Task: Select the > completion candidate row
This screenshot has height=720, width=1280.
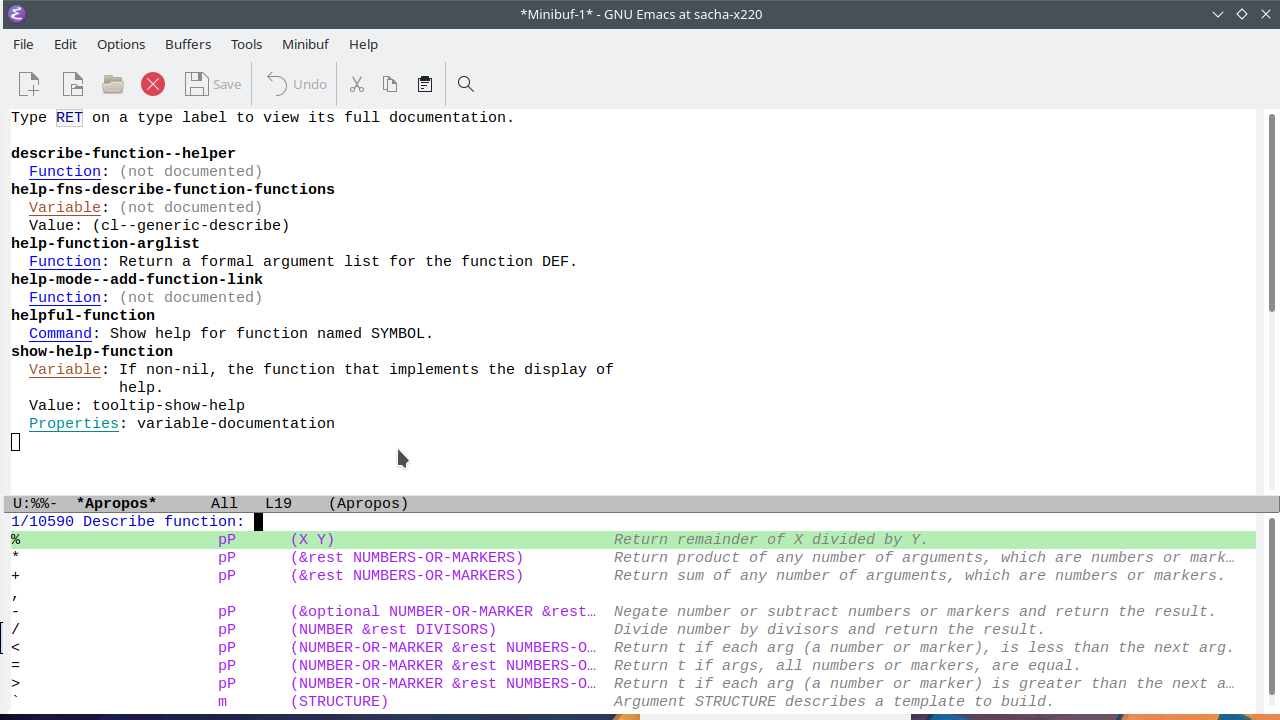Action: (633, 683)
